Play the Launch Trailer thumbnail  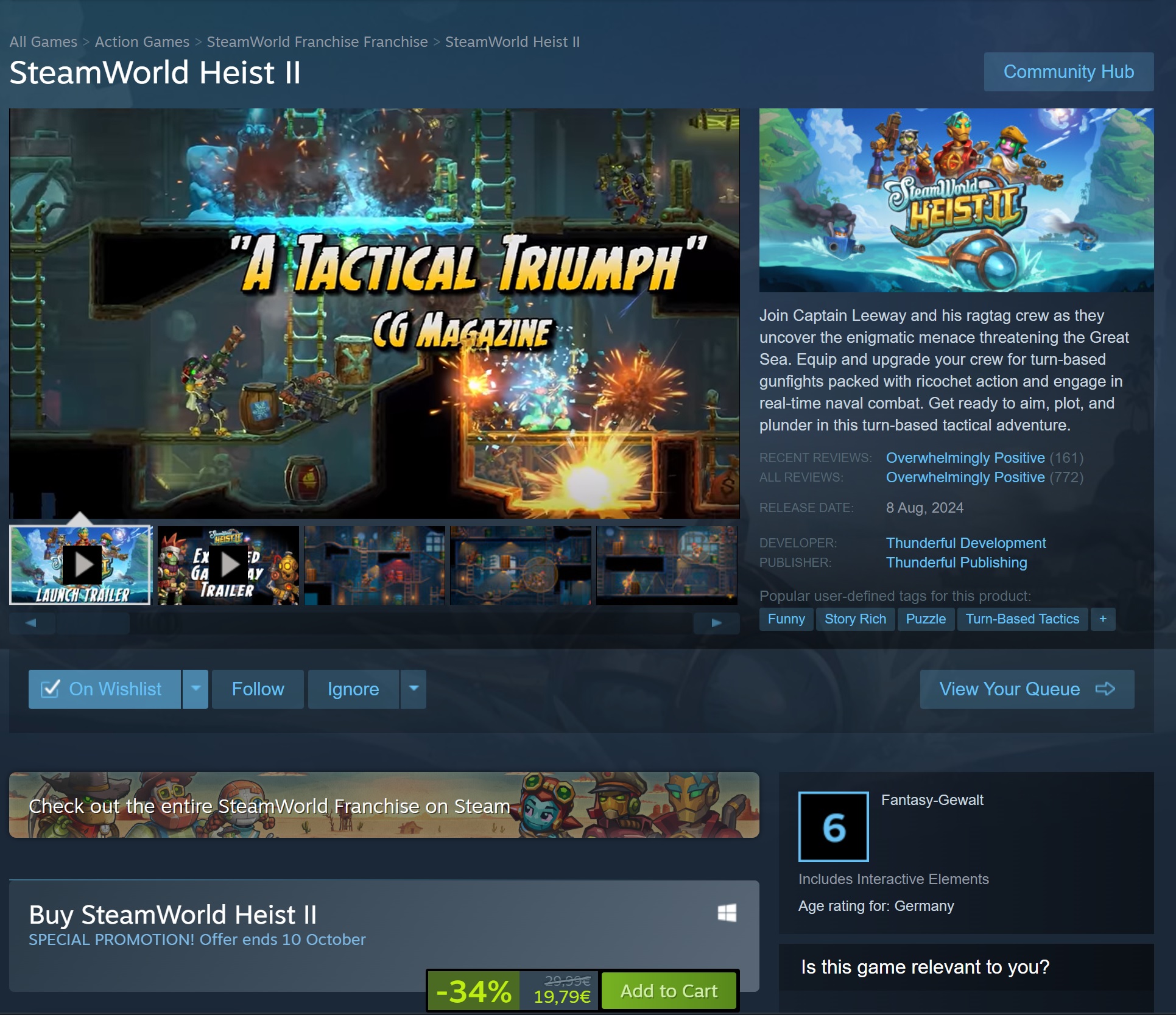[80, 565]
